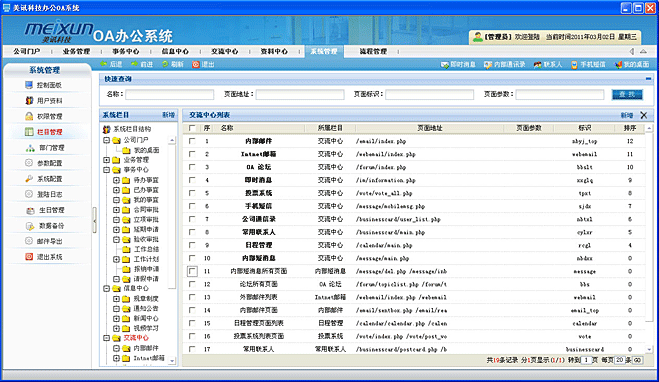The width and height of the screenshot is (659, 382).
Task: Collapse the left sidebar with the splitter handle
Action: (95, 220)
